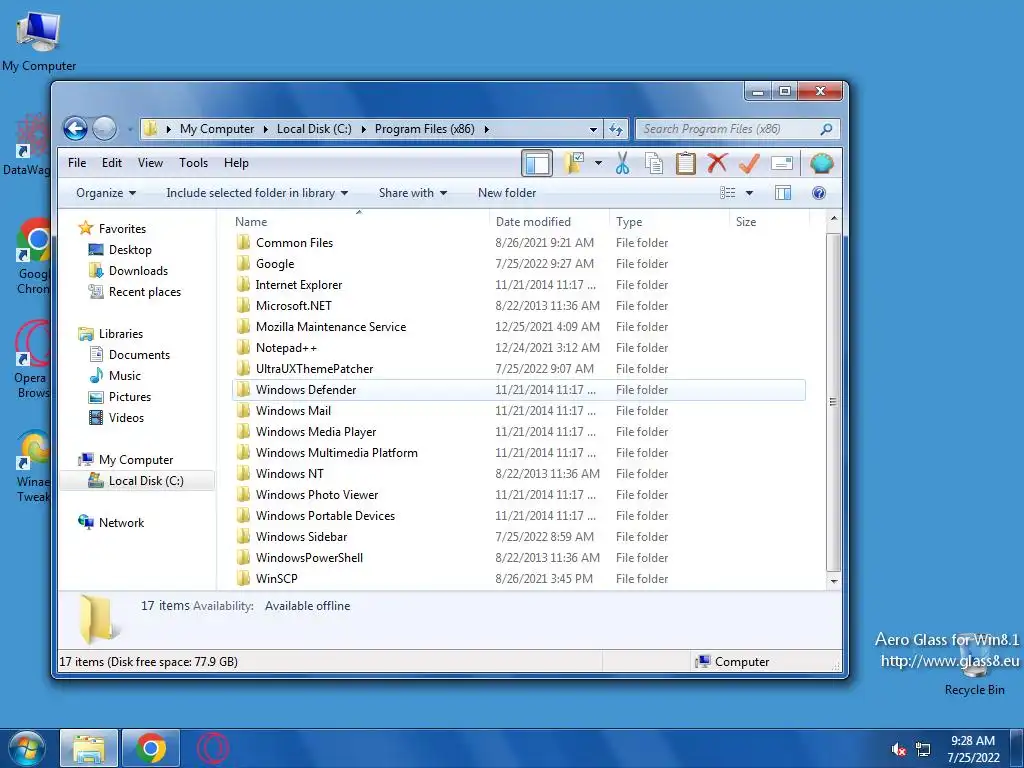The width and height of the screenshot is (1024, 768).
Task: Expand the Share with dropdown
Action: tap(413, 193)
